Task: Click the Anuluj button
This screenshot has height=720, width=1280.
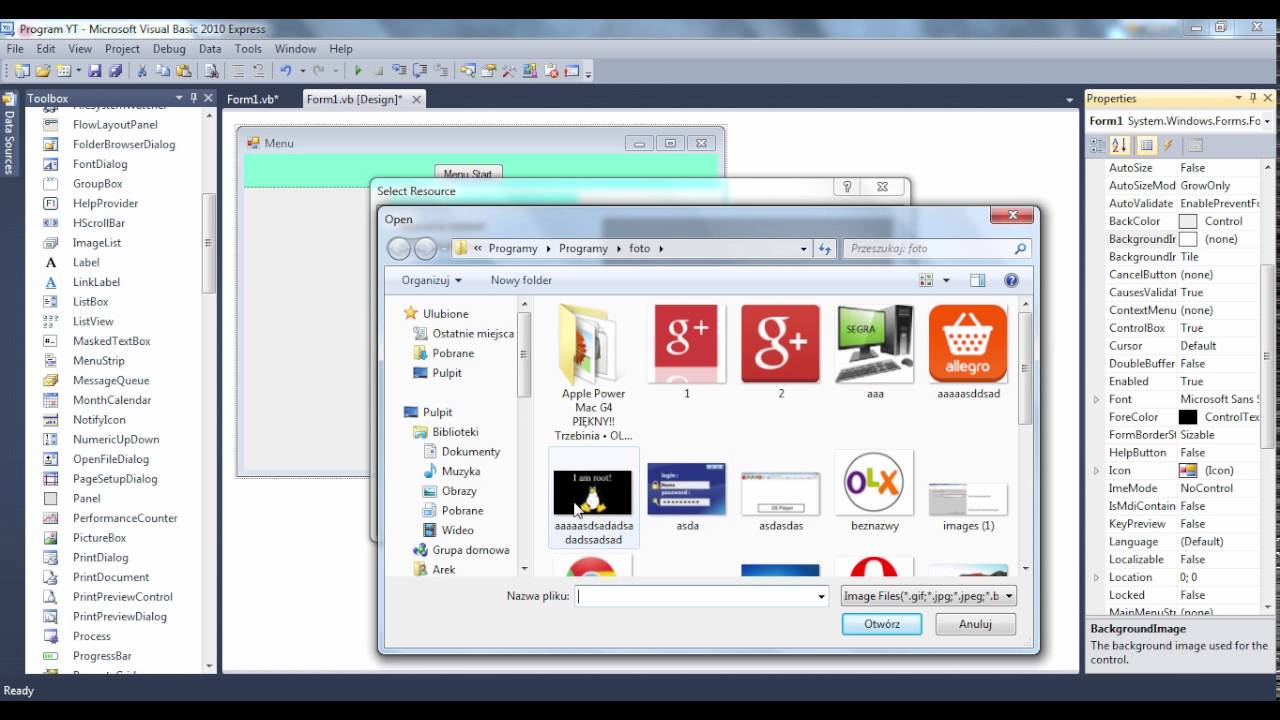Action: 975,624
